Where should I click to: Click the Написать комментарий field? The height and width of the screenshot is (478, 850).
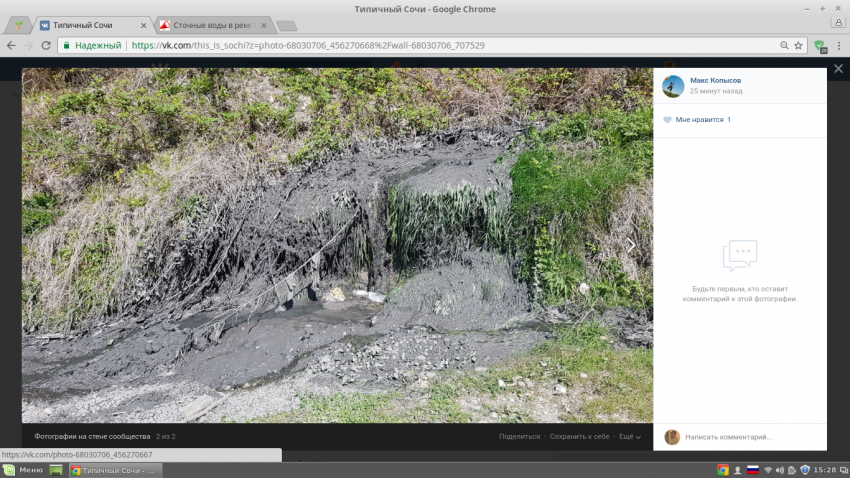[x=740, y=437]
